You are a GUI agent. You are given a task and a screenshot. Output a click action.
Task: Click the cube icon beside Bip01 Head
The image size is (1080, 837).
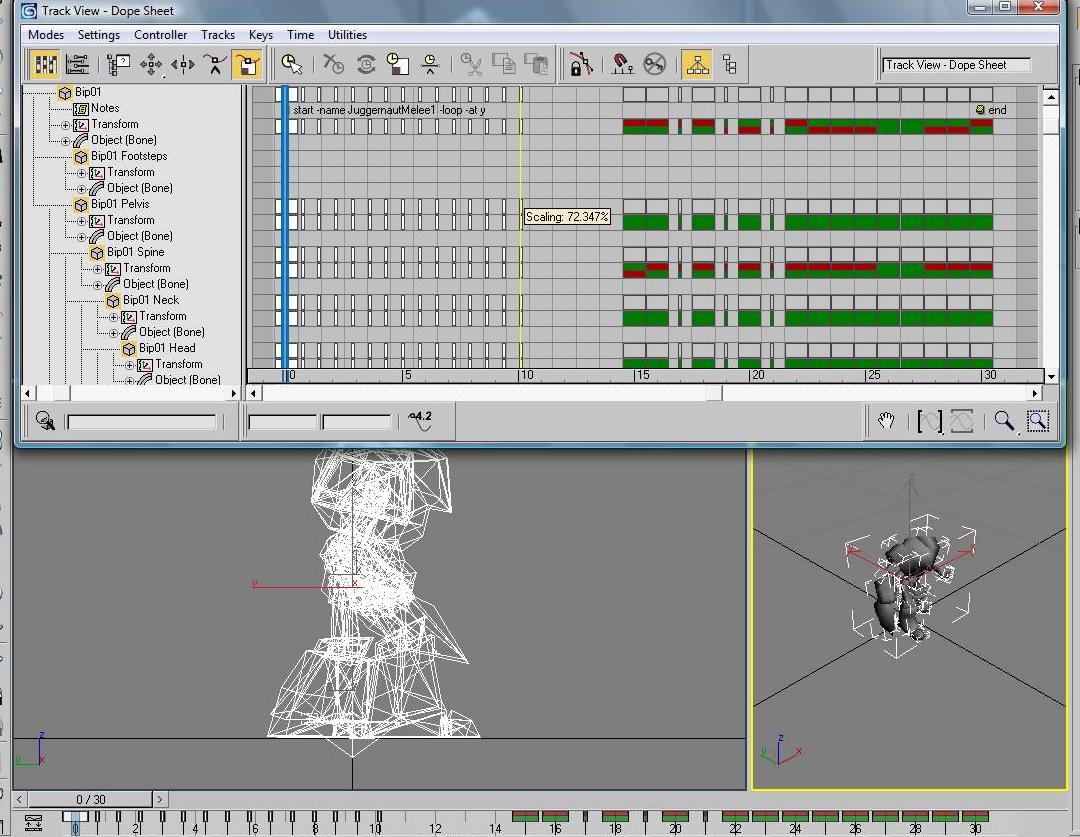(129, 349)
